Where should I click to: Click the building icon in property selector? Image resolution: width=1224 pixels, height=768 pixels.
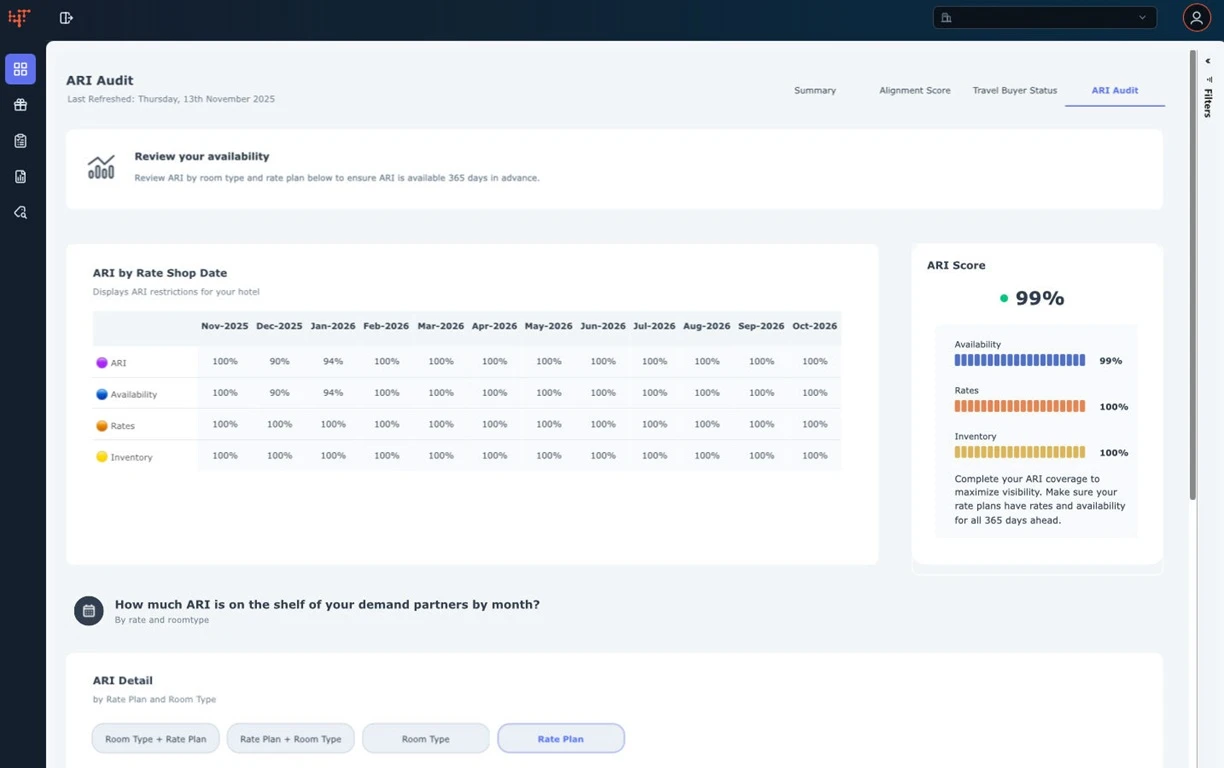[x=946, y=18]
